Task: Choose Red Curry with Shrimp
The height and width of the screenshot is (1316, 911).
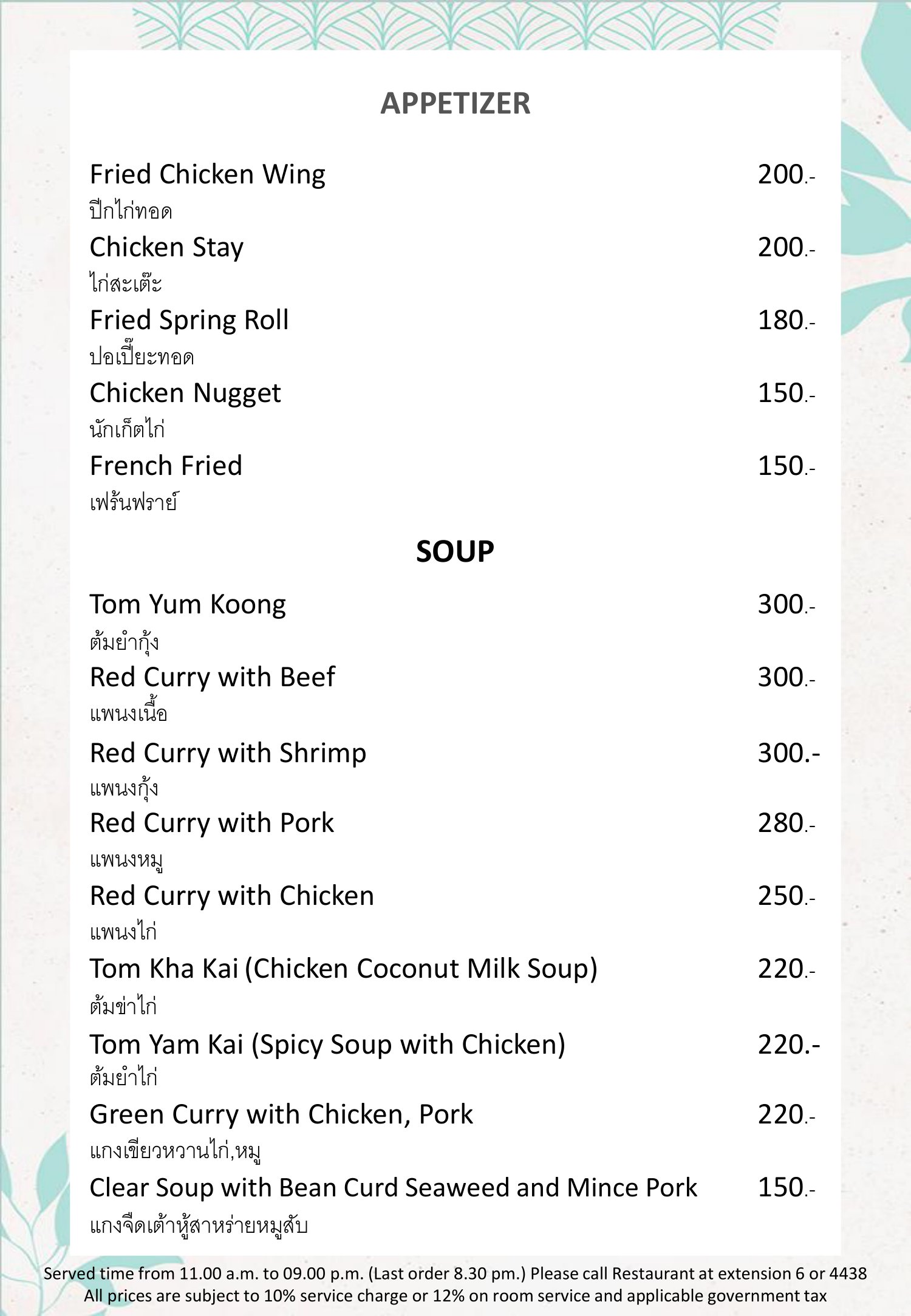Action: click(x=228, y=753)
